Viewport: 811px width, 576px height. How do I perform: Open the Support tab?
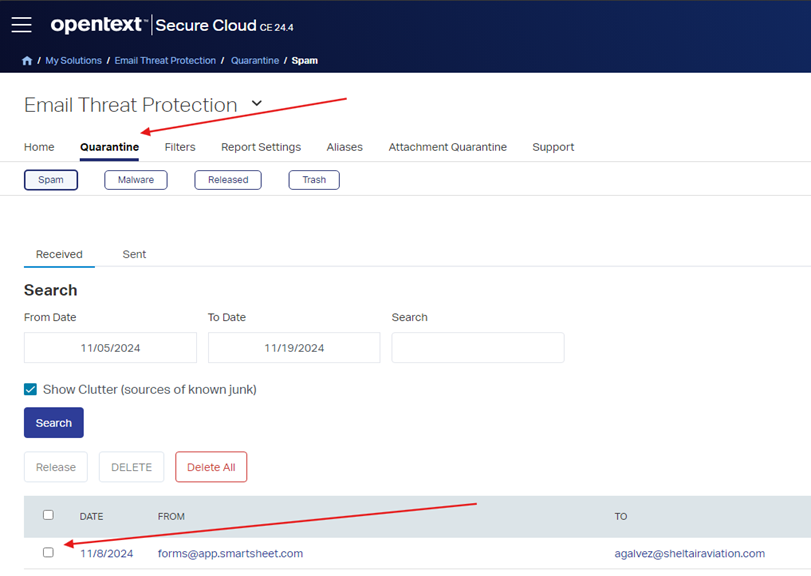click(x=553, y=147)
